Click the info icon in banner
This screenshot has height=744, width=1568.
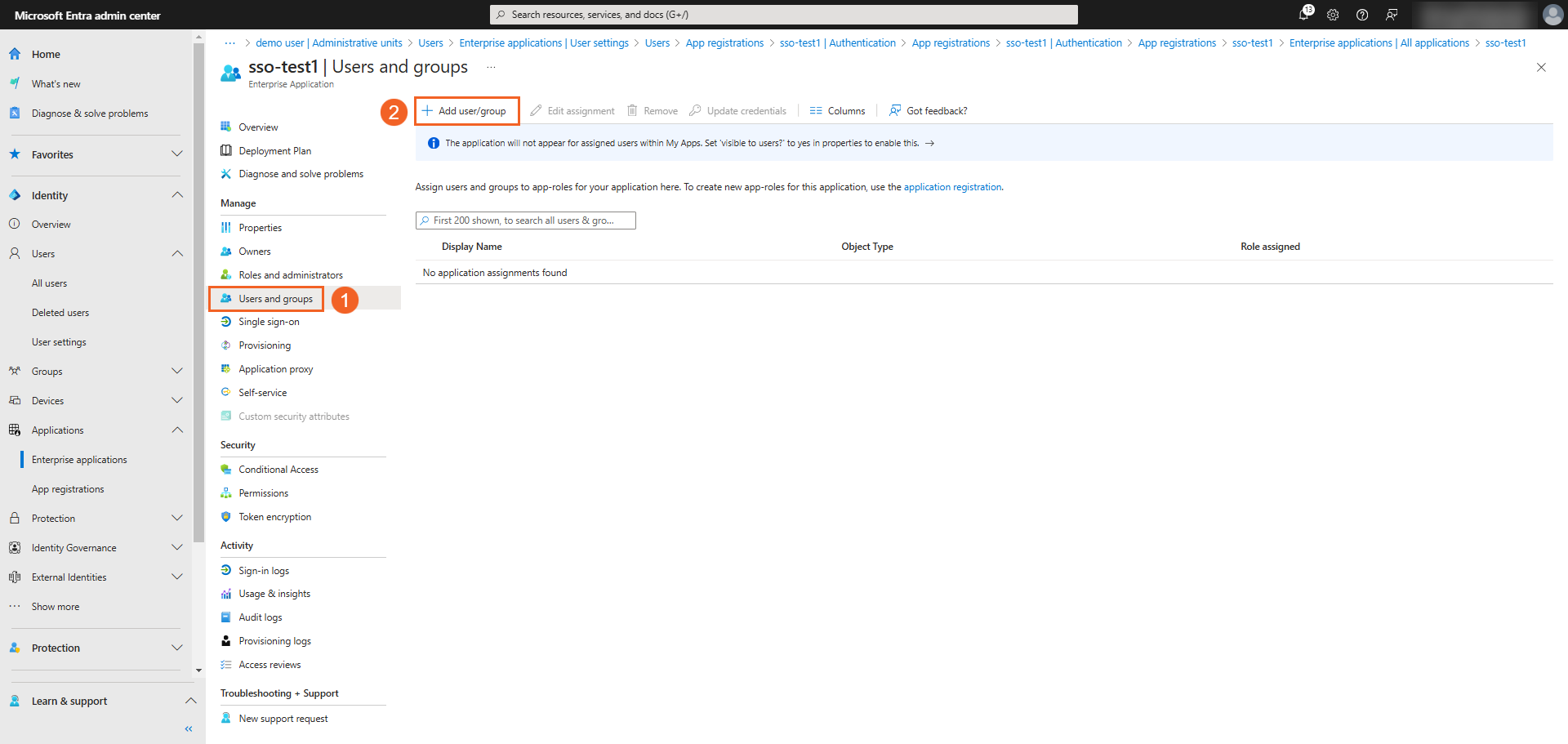pos(434,143)
